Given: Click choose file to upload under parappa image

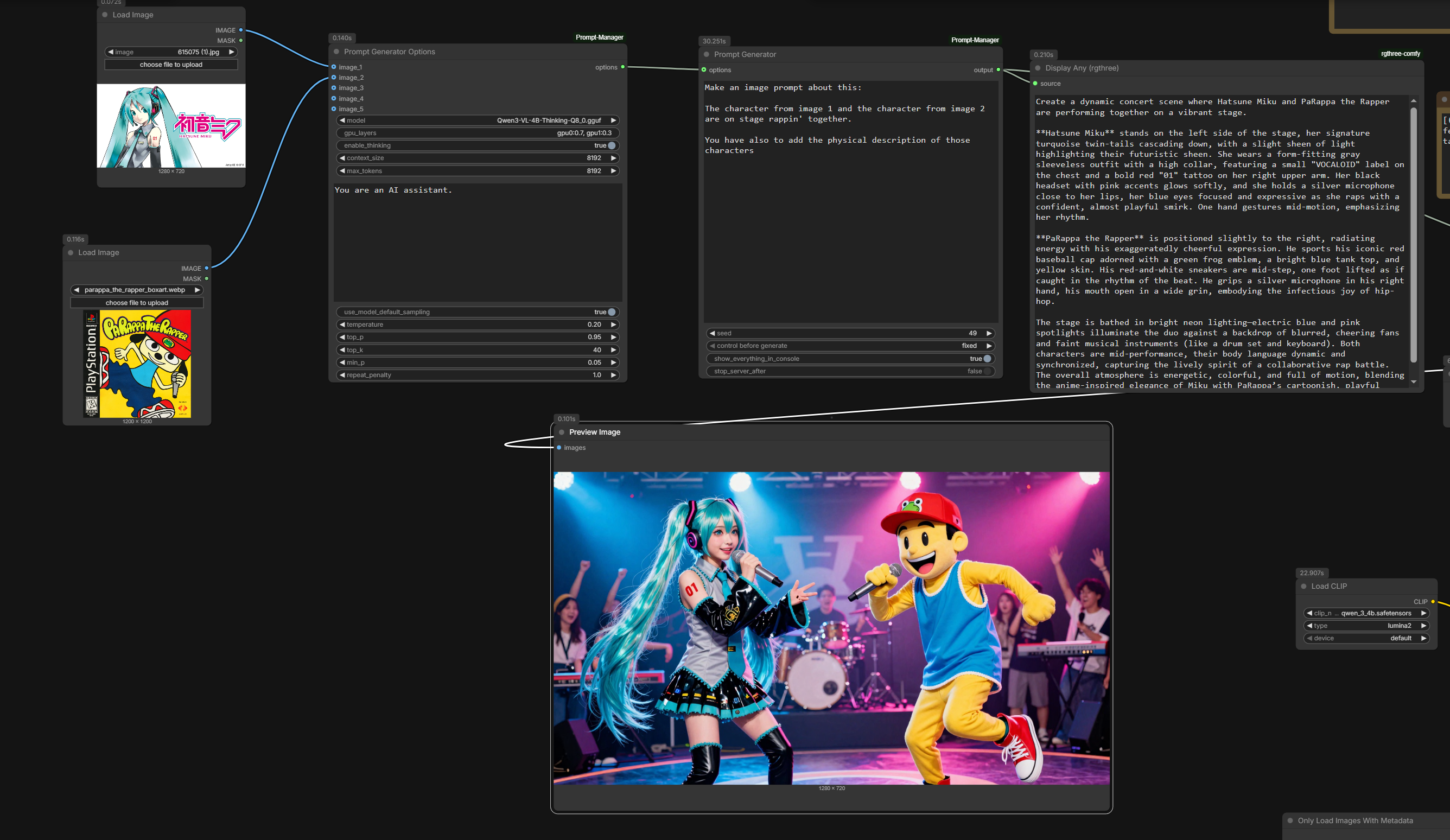Looking at the screenshot, I should [137, 303].
